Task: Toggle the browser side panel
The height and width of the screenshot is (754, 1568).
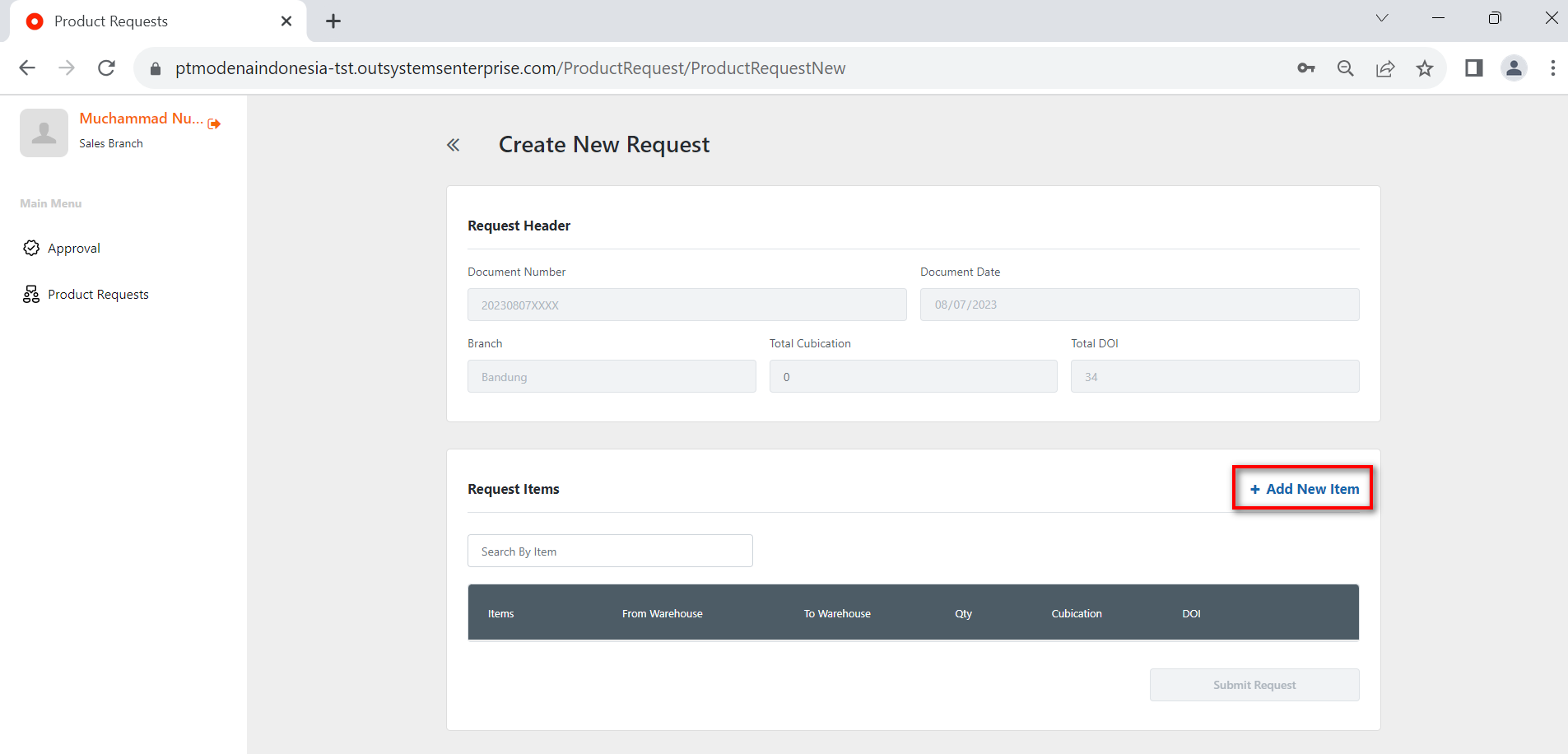Action: (1473, 68)
